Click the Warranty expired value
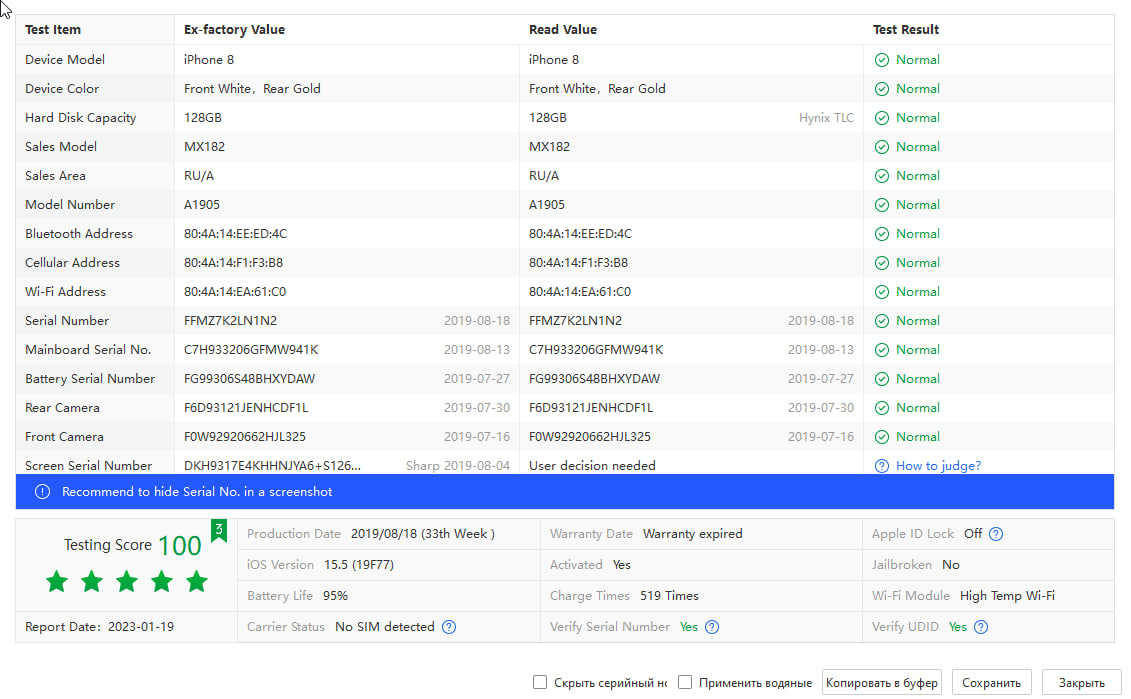The image size is (1131, 699). click(692, 534)
